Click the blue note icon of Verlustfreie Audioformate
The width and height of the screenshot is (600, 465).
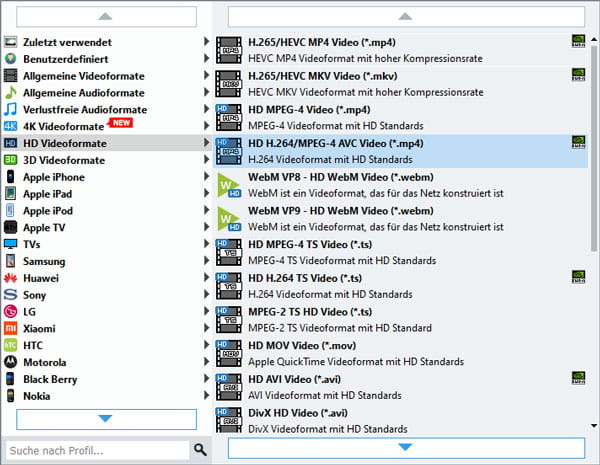pyautogui.click(x=11, y=109)
